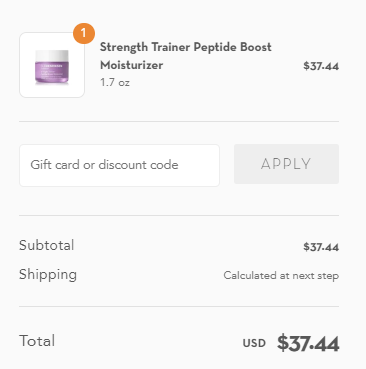
Task: Click the large bold total amount $37.44
Action: (x=308, y=343)
